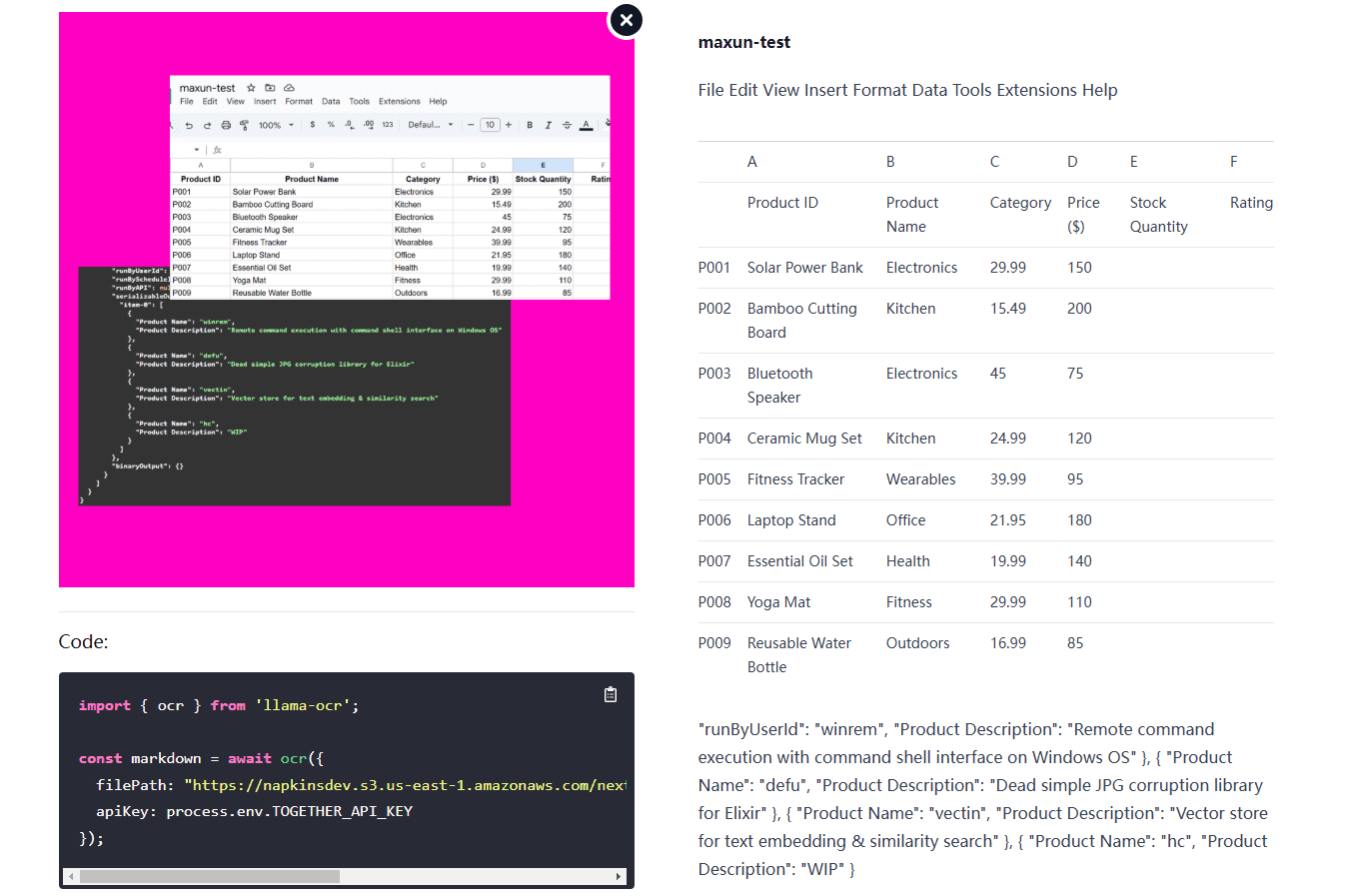Click the 'apiKey: process.env.TOGETHER_API_KEY' code line

pyautogui.click(x=255, y=811)
